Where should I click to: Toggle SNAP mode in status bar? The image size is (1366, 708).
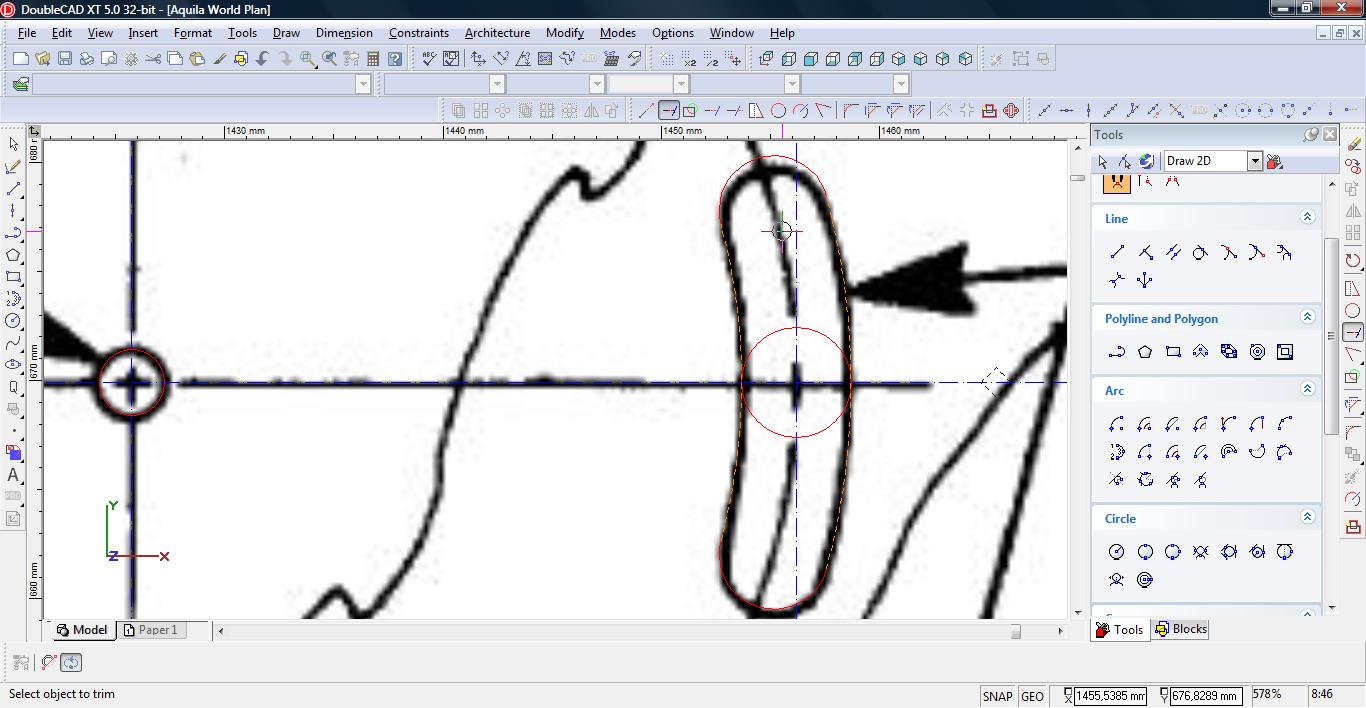(997, 696)
